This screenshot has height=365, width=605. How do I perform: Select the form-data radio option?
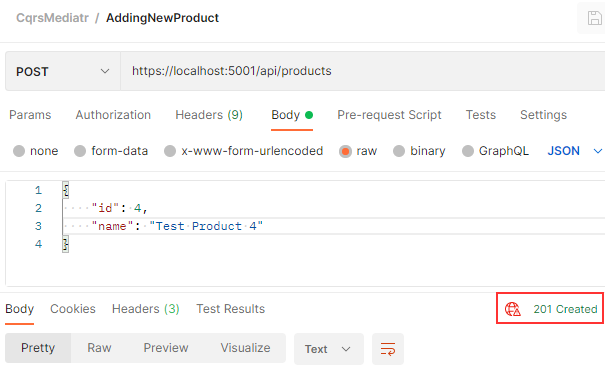tap(80, 151)
